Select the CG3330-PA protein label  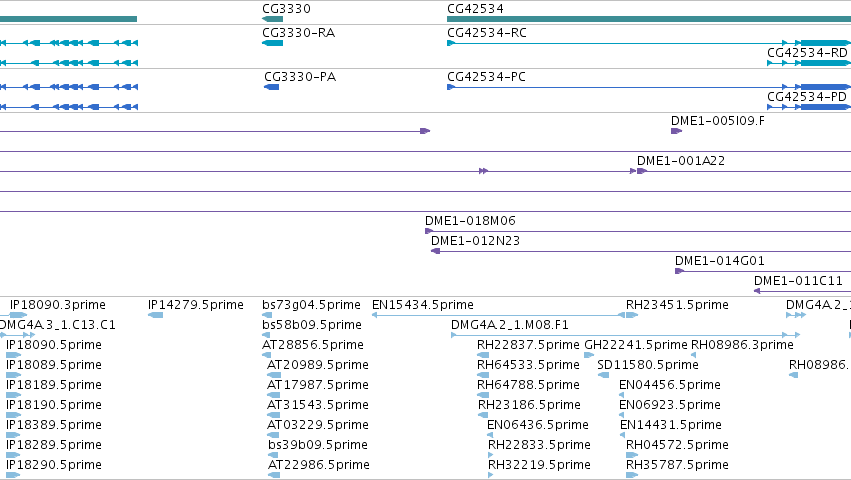pos(300,77)
